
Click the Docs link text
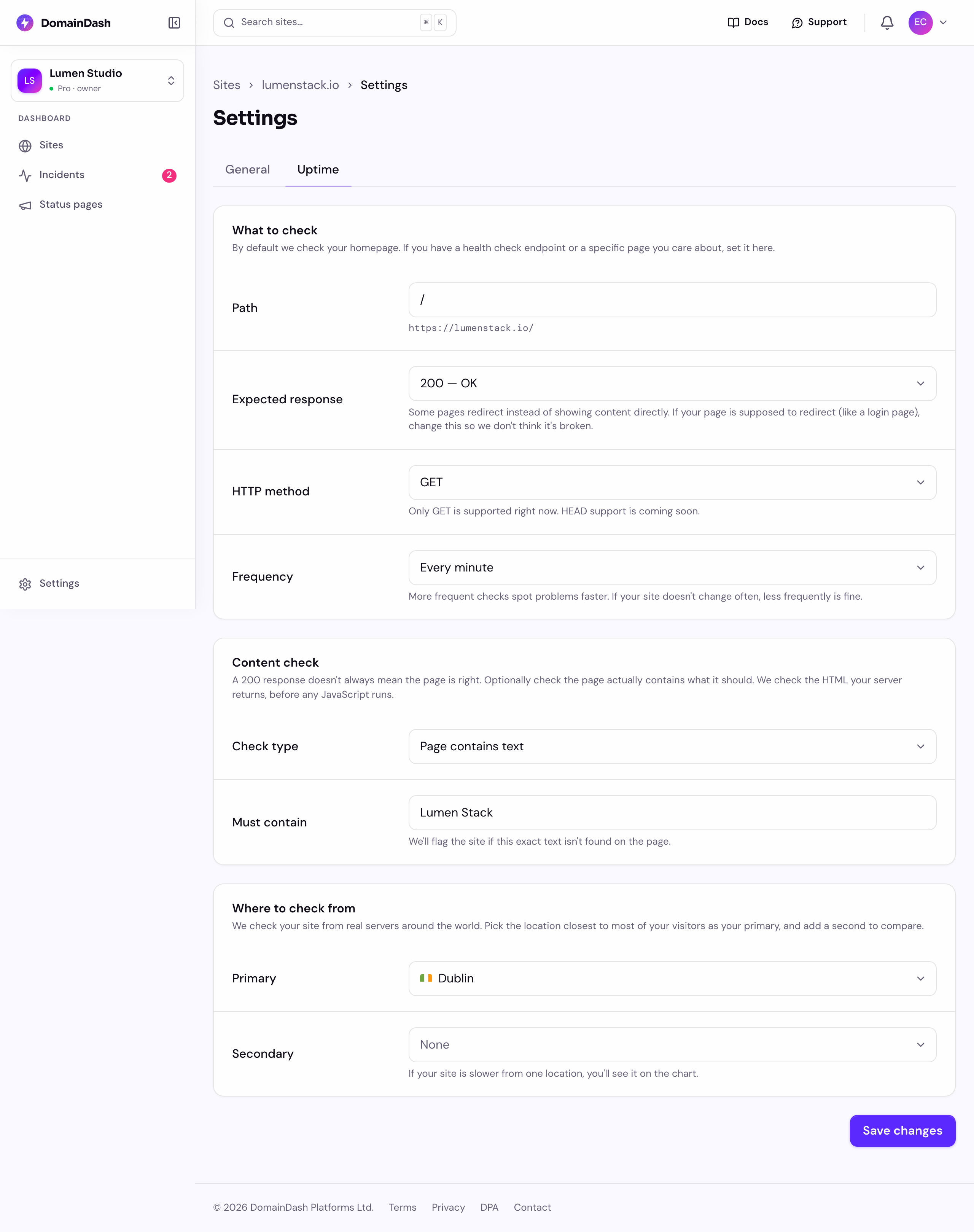[756, 22]
